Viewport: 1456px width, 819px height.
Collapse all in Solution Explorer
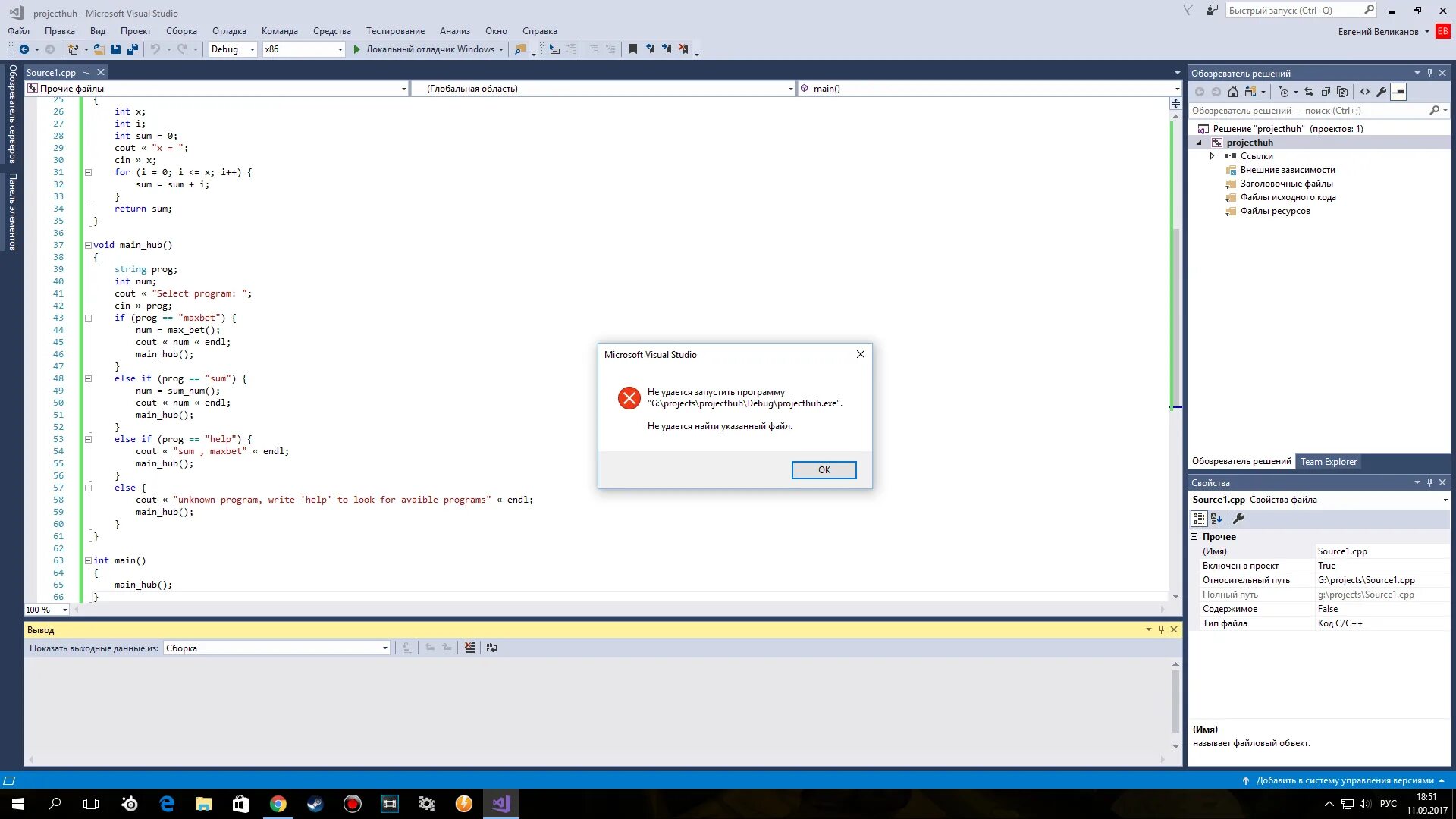1326,92
